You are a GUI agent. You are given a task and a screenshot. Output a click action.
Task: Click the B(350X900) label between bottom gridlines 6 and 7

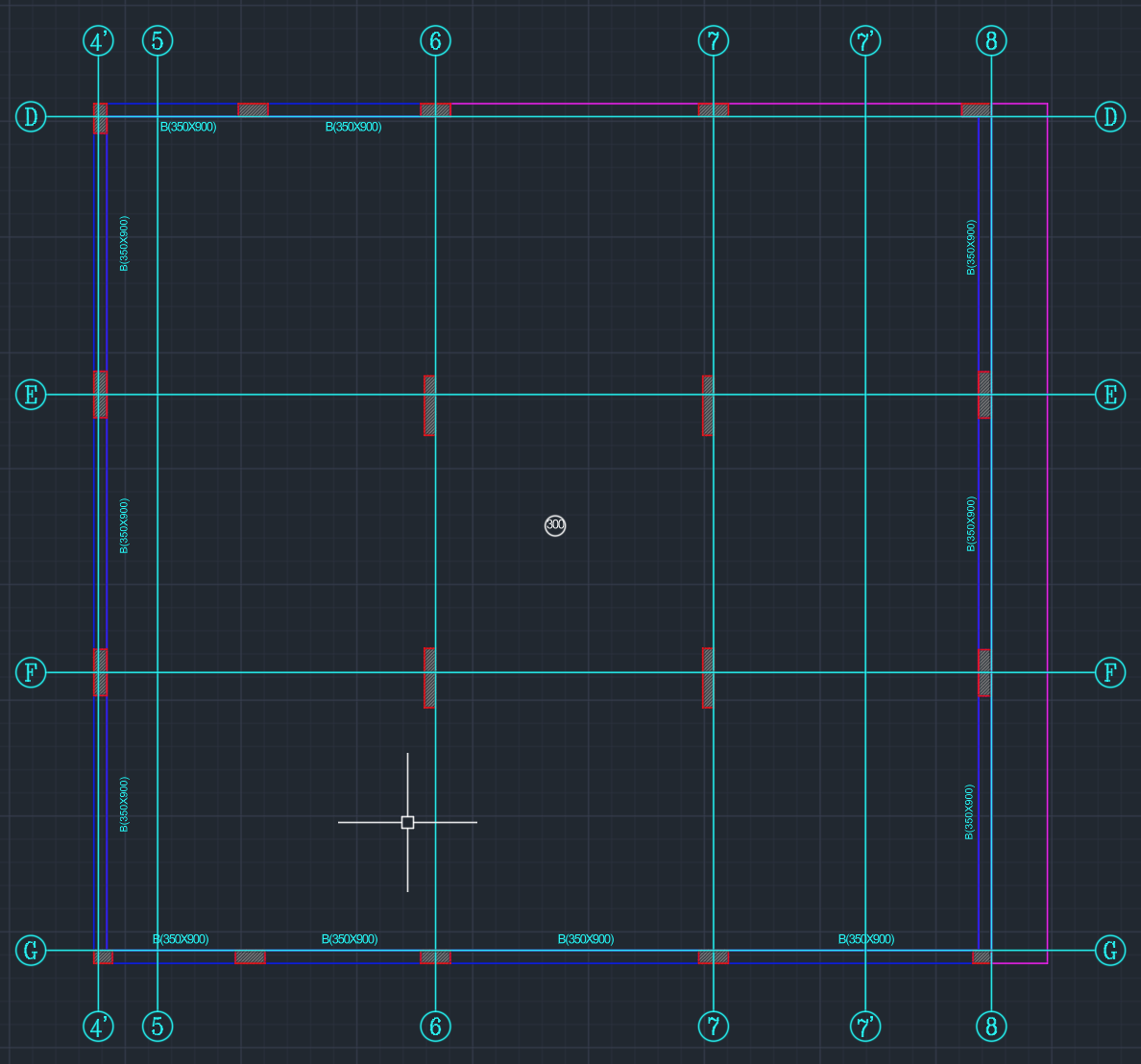[x=586, y=939]
